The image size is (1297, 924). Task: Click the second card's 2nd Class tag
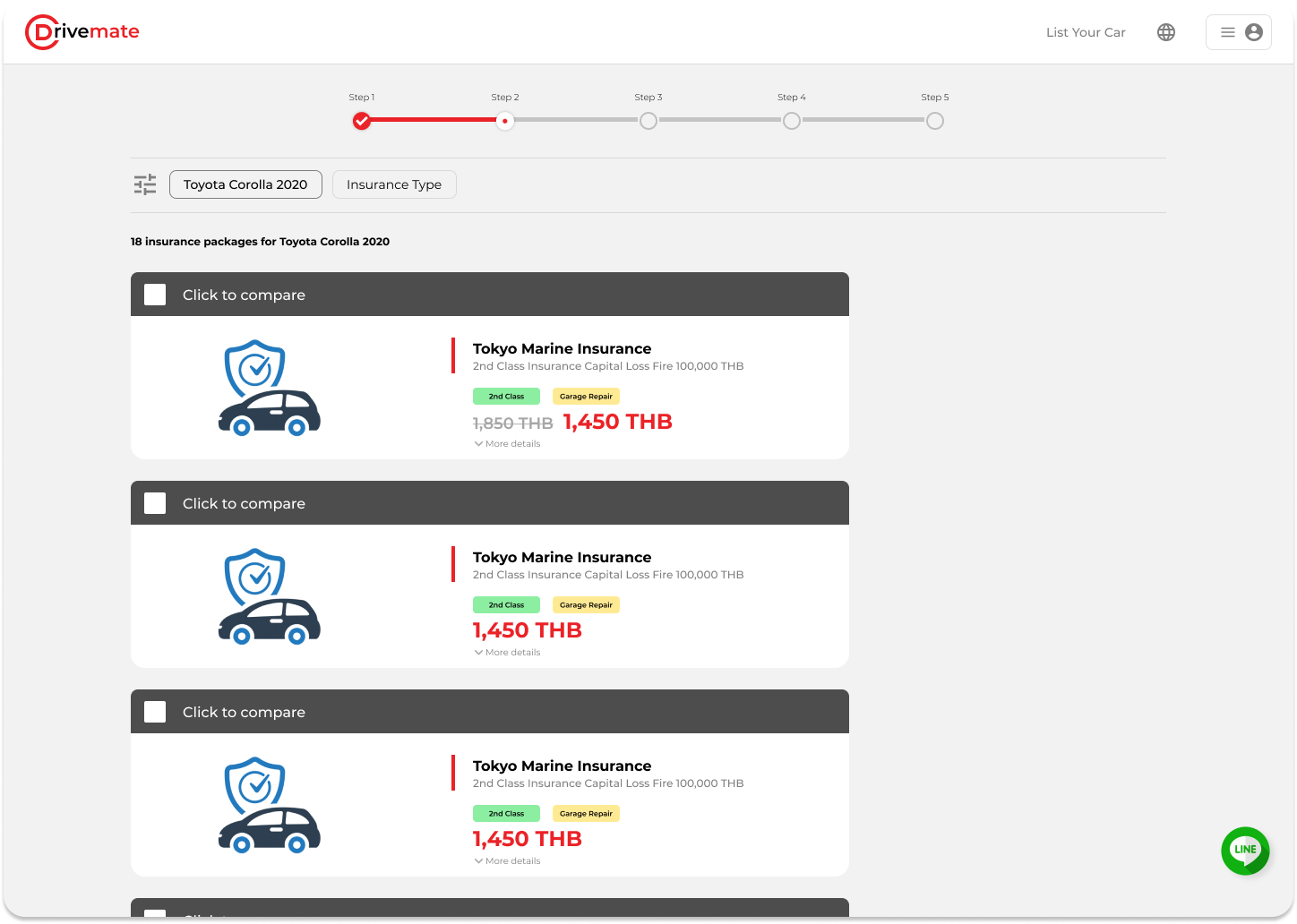[x=506, y=605]
